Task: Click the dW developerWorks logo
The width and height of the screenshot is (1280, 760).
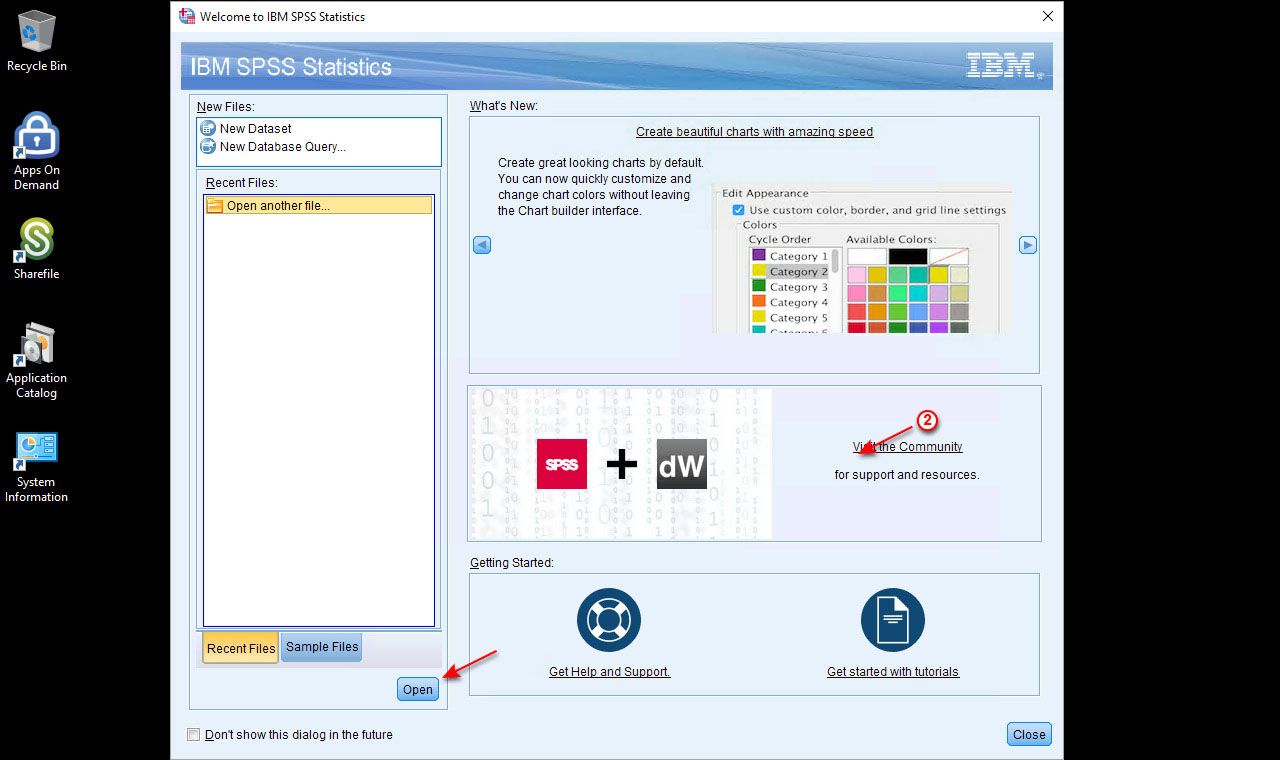Action: [681, 464]
